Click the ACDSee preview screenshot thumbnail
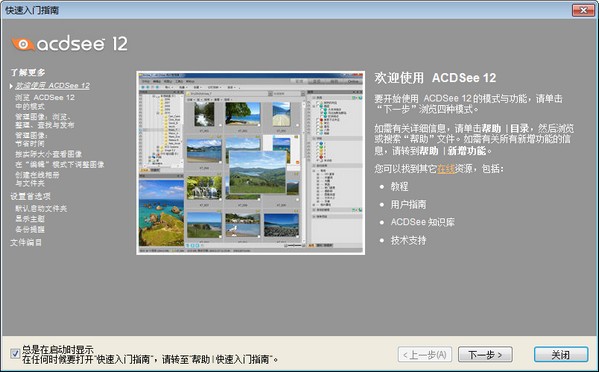 251,163
